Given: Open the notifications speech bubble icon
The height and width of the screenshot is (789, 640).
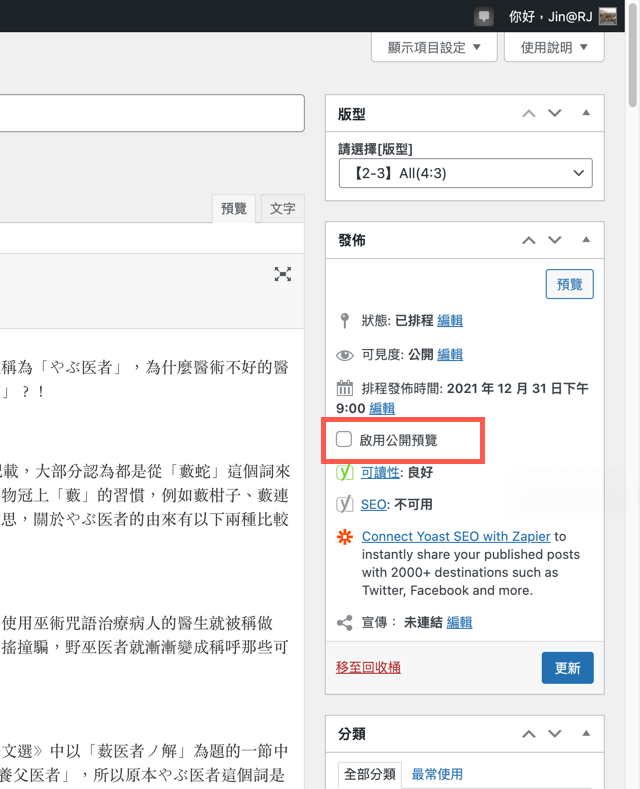Looking at the screenshot, I should tap(484, 17).
